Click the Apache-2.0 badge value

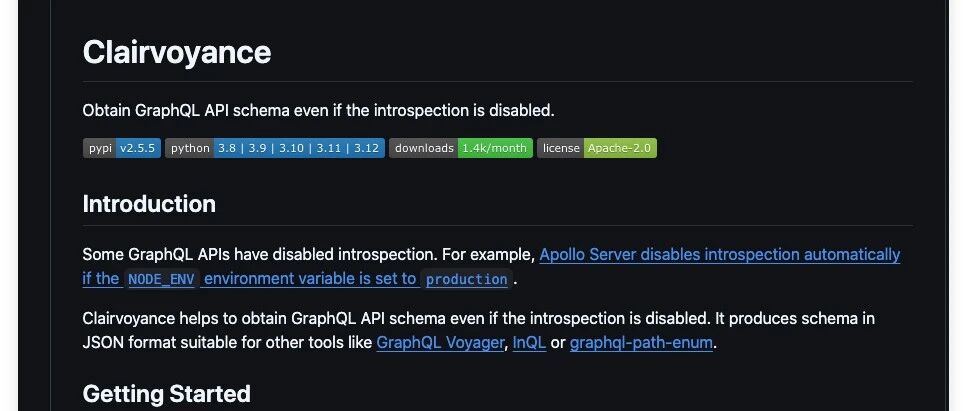[620, 148]
